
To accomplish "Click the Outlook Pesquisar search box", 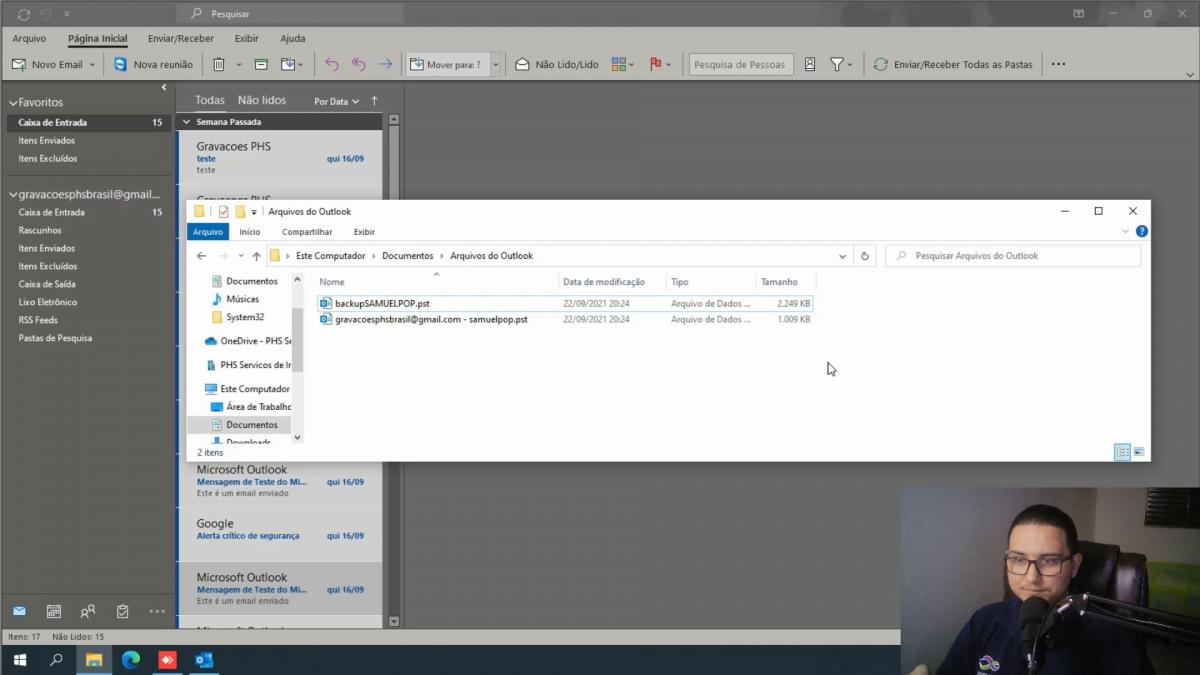I will click(291, 14).
